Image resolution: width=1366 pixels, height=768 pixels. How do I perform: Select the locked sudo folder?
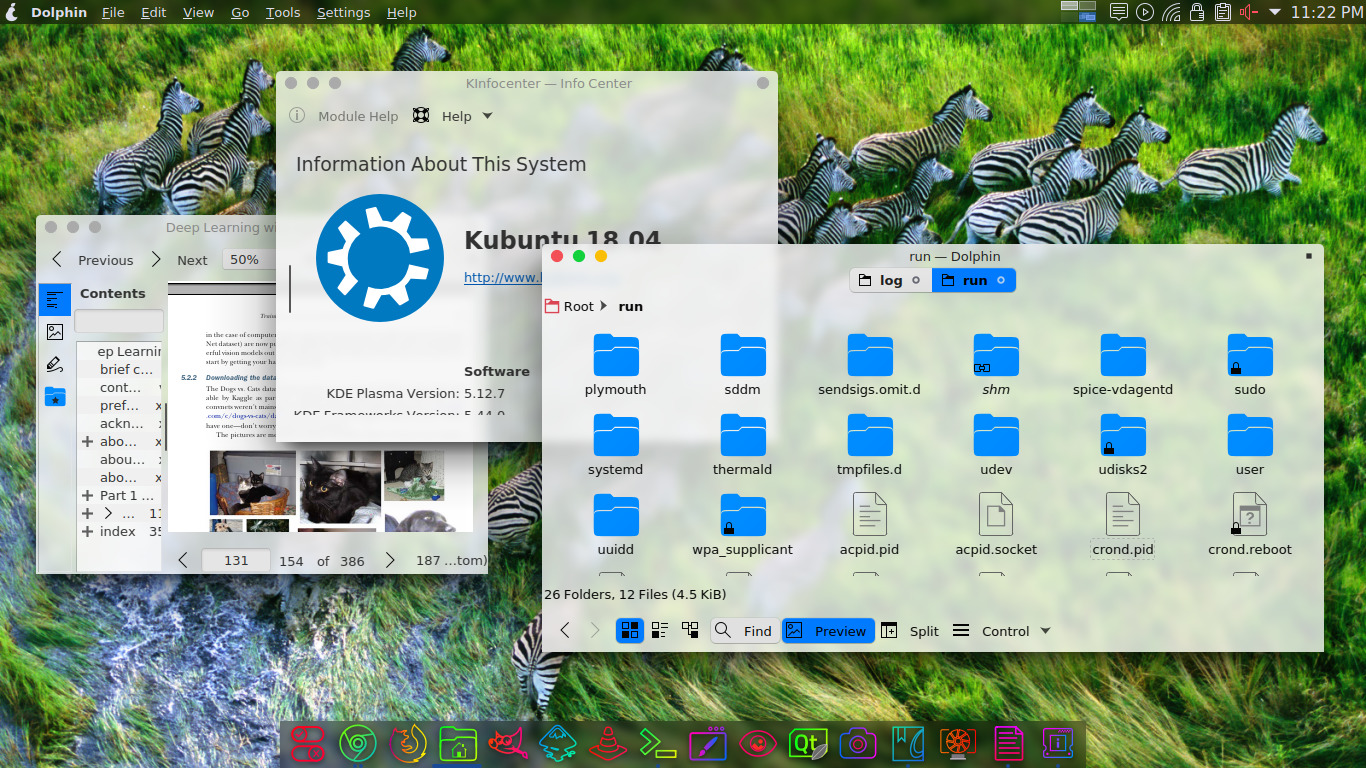[1250, 366]
